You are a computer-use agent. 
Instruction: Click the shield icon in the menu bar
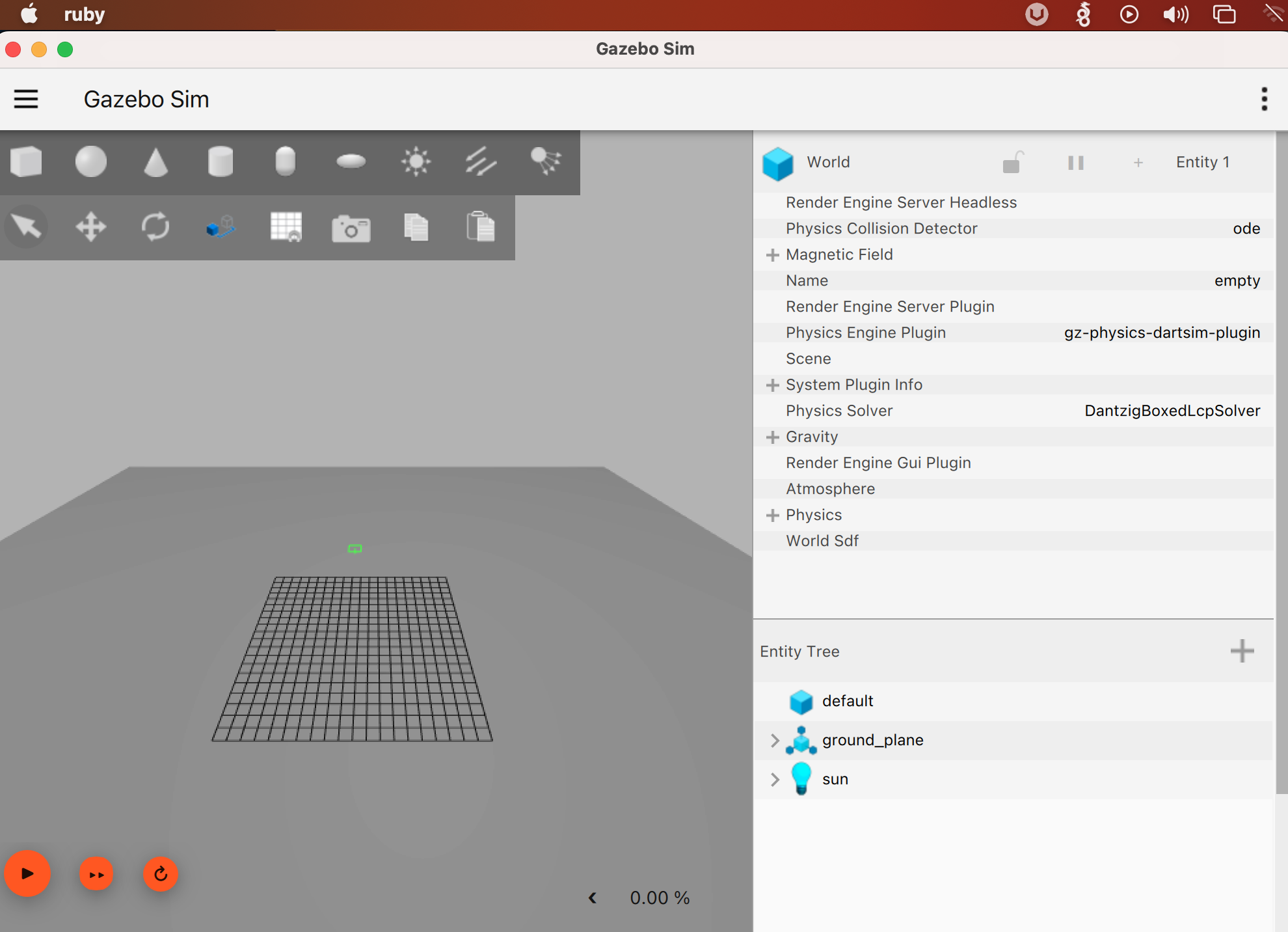click(1037, 14)
